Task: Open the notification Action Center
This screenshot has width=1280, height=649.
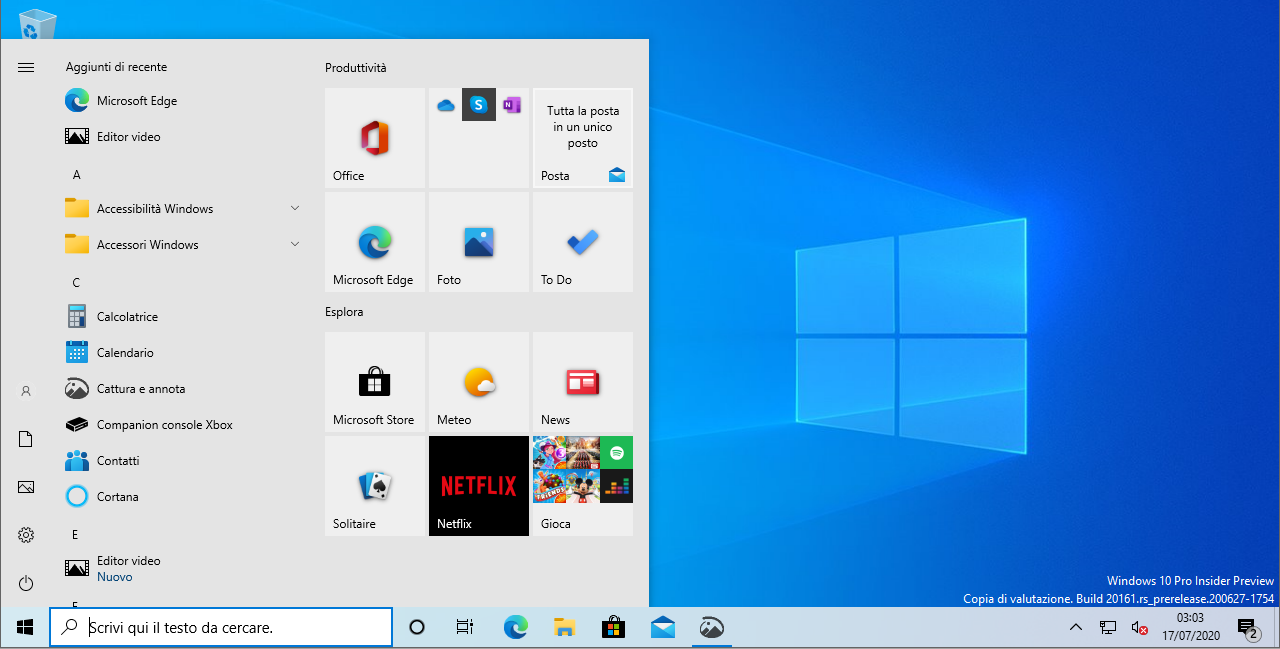Action: [1248, 627]
